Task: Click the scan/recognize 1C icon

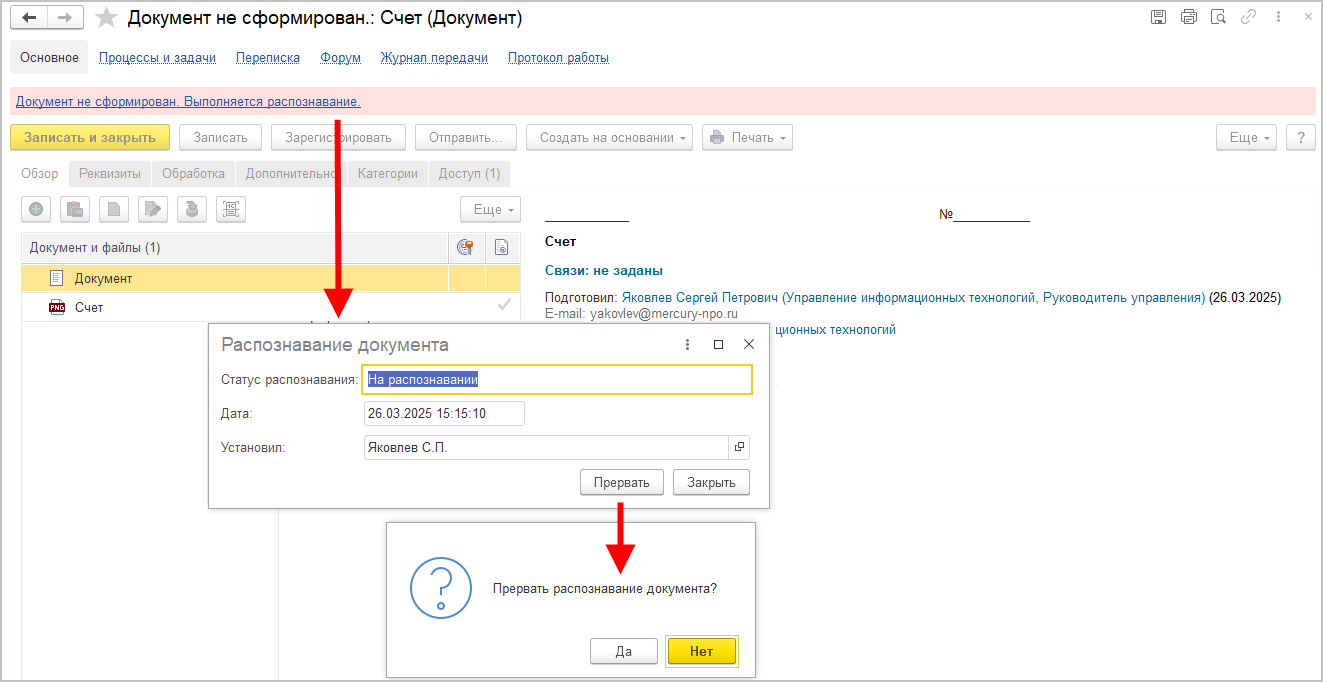Action: 231,209
